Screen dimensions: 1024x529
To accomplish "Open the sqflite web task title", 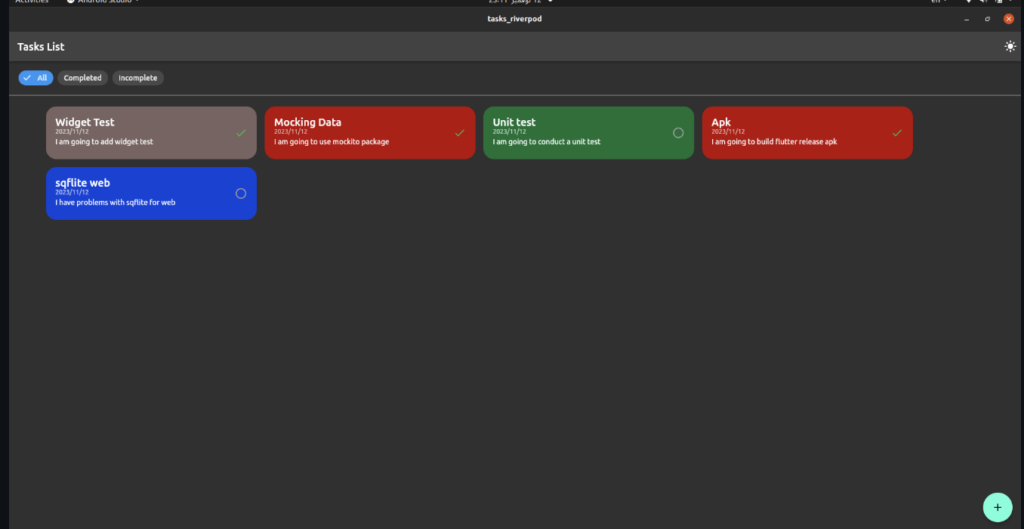I will [x=82, y=183].
